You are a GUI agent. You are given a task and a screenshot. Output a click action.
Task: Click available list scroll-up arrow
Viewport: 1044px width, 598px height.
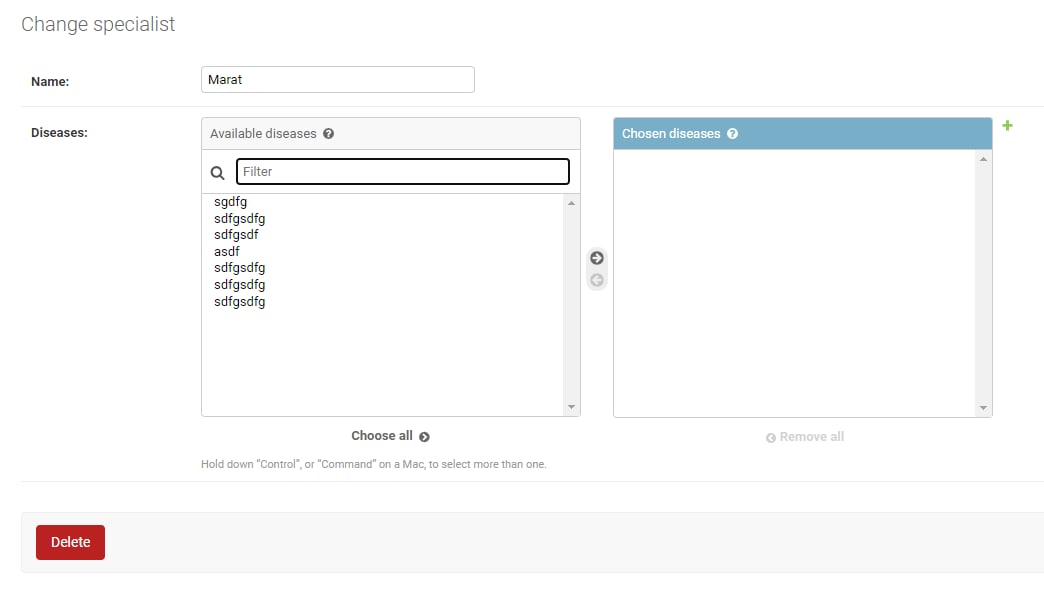(x=571, y=202)
